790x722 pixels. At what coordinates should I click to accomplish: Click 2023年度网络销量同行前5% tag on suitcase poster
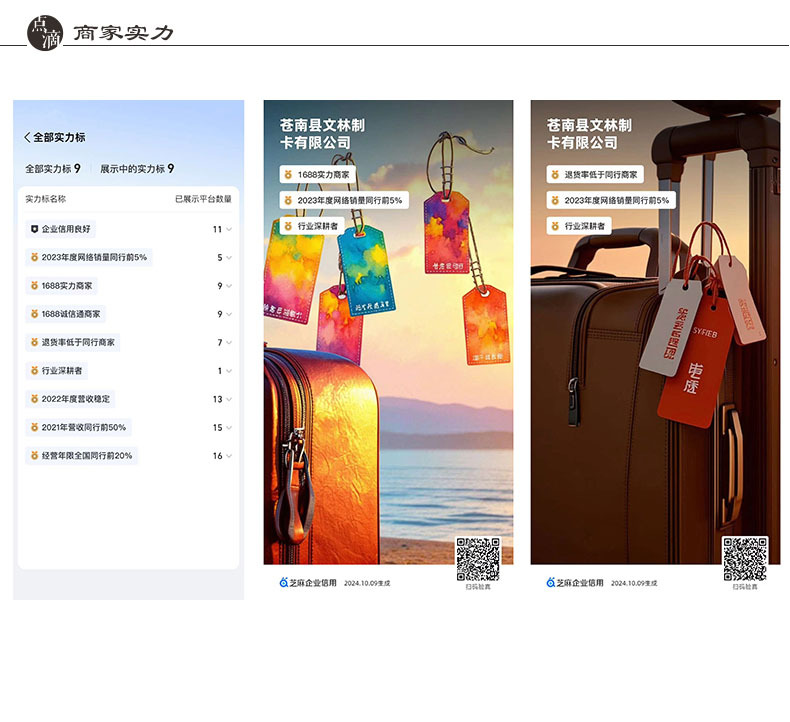[611, 200]
